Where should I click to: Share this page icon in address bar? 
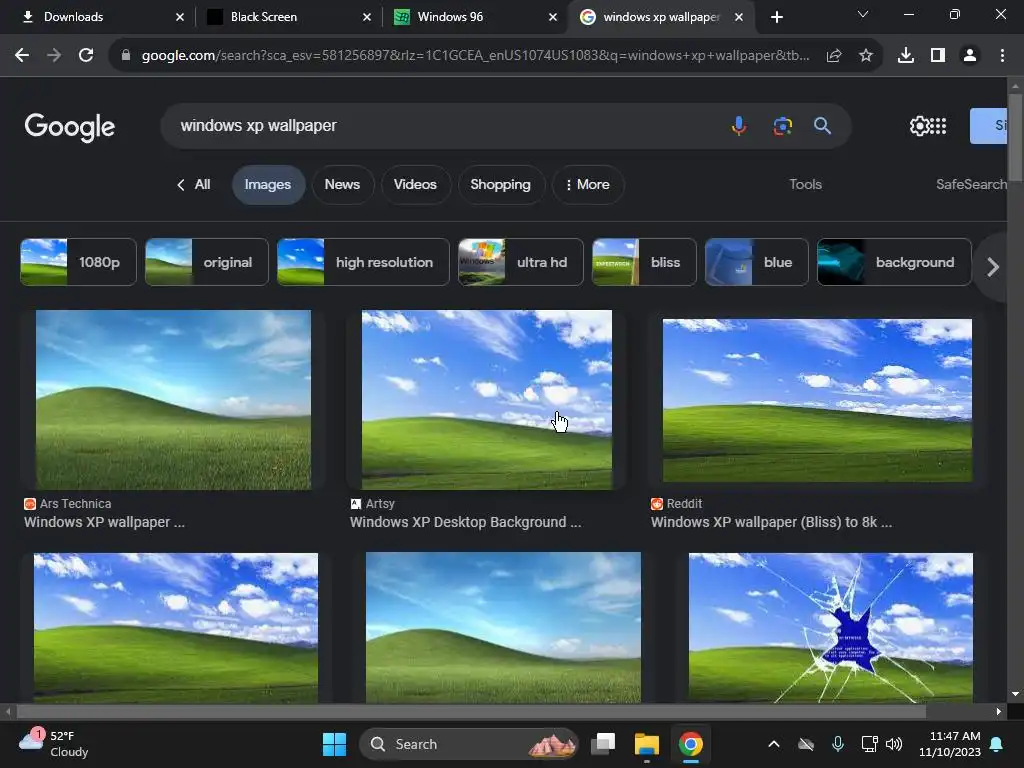point(834,56)
